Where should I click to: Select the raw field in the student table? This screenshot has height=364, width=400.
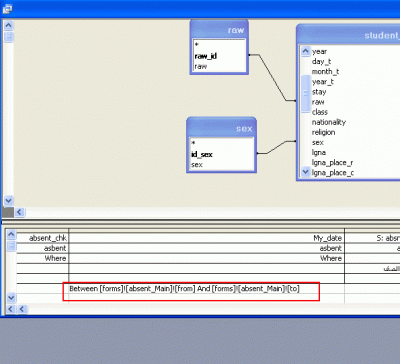pos(318,102)
